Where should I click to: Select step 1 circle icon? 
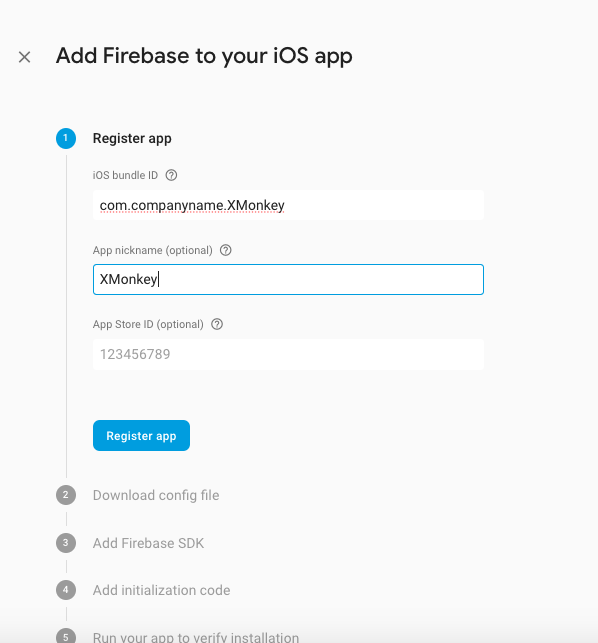coord(66,139)
